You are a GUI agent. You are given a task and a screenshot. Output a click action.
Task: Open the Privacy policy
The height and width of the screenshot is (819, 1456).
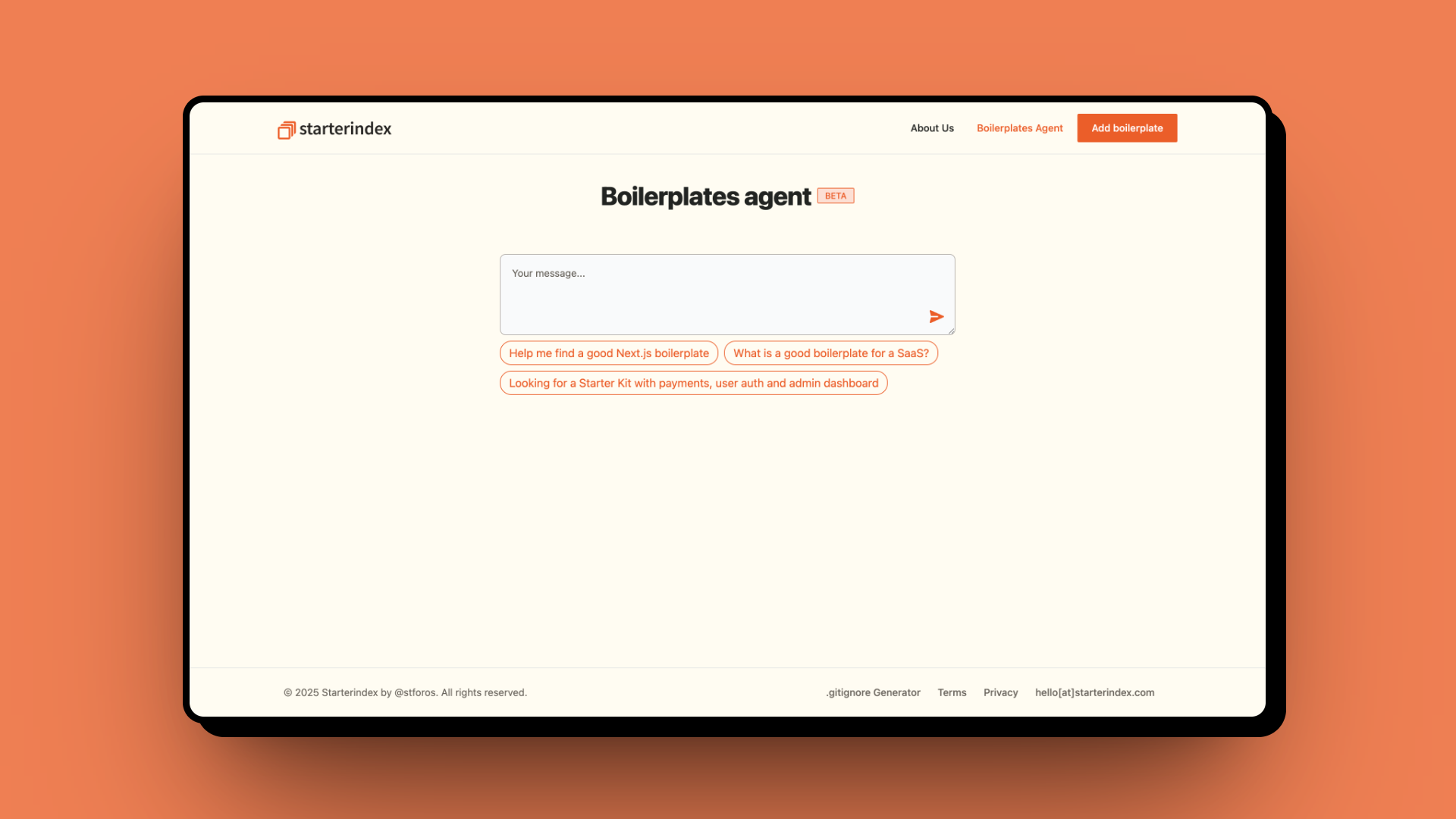pos(1000,692)
